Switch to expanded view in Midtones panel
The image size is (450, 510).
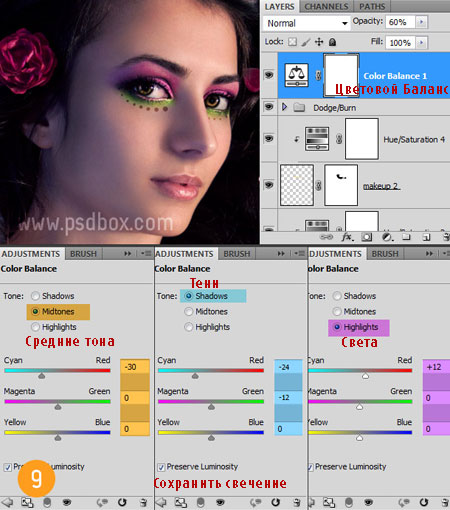pyautogui.click(x=27, y=502)
